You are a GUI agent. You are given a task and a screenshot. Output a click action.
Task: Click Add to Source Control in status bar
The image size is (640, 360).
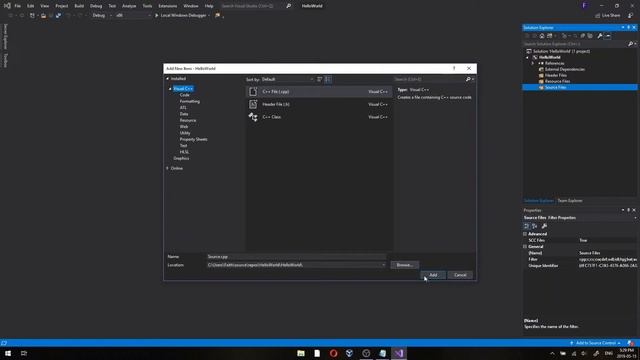(x=595, y=343)
